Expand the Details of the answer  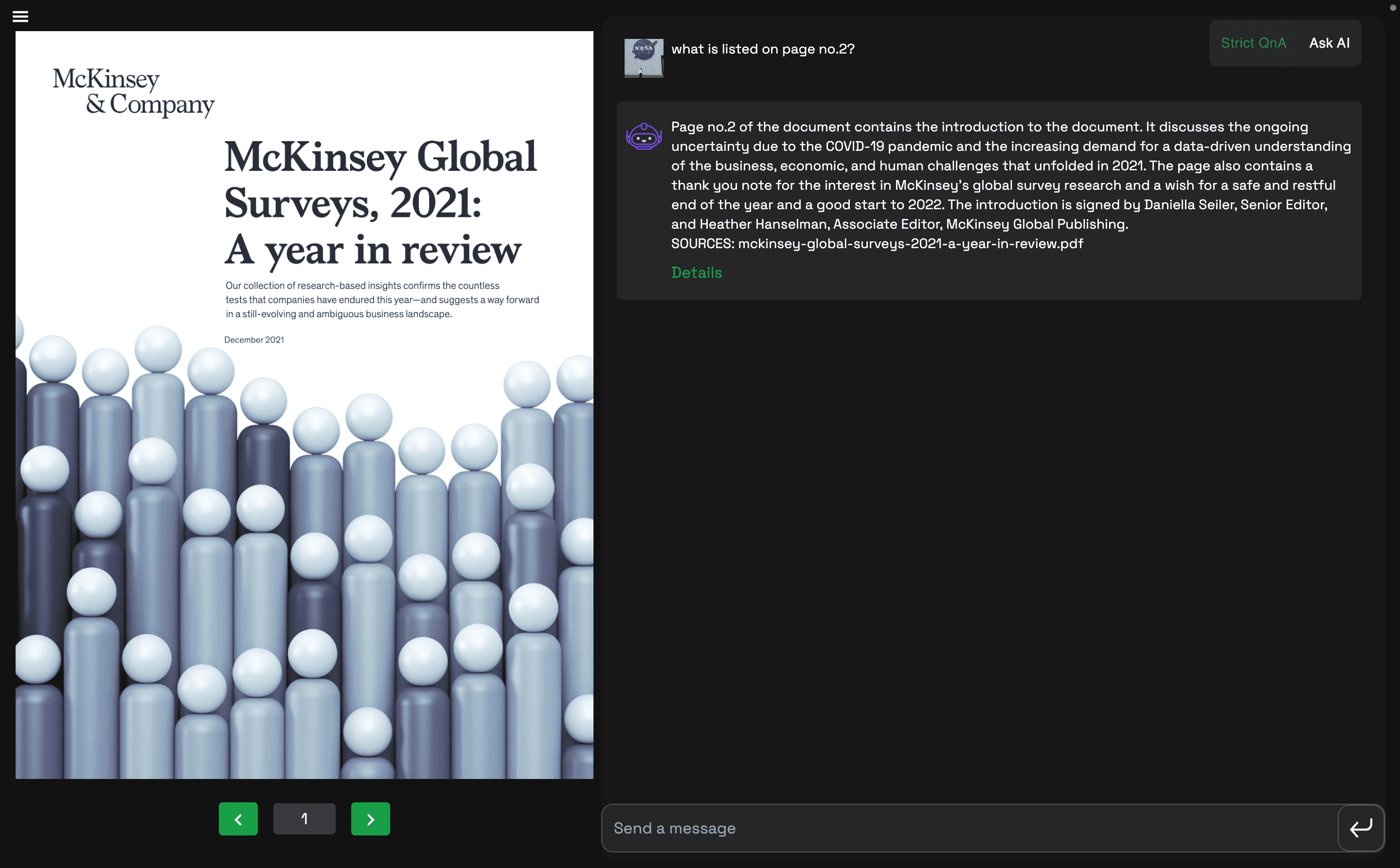tap(696, 272)
